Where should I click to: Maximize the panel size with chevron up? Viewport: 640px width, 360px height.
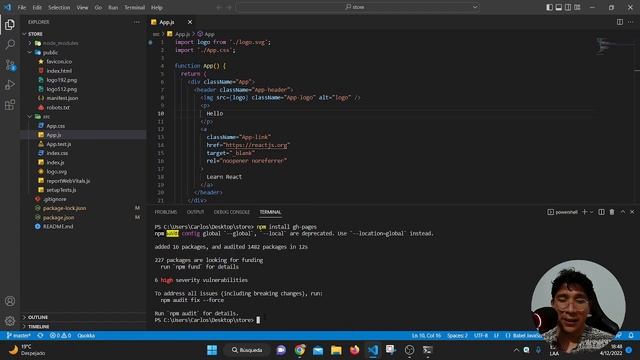tap(622, 212)
